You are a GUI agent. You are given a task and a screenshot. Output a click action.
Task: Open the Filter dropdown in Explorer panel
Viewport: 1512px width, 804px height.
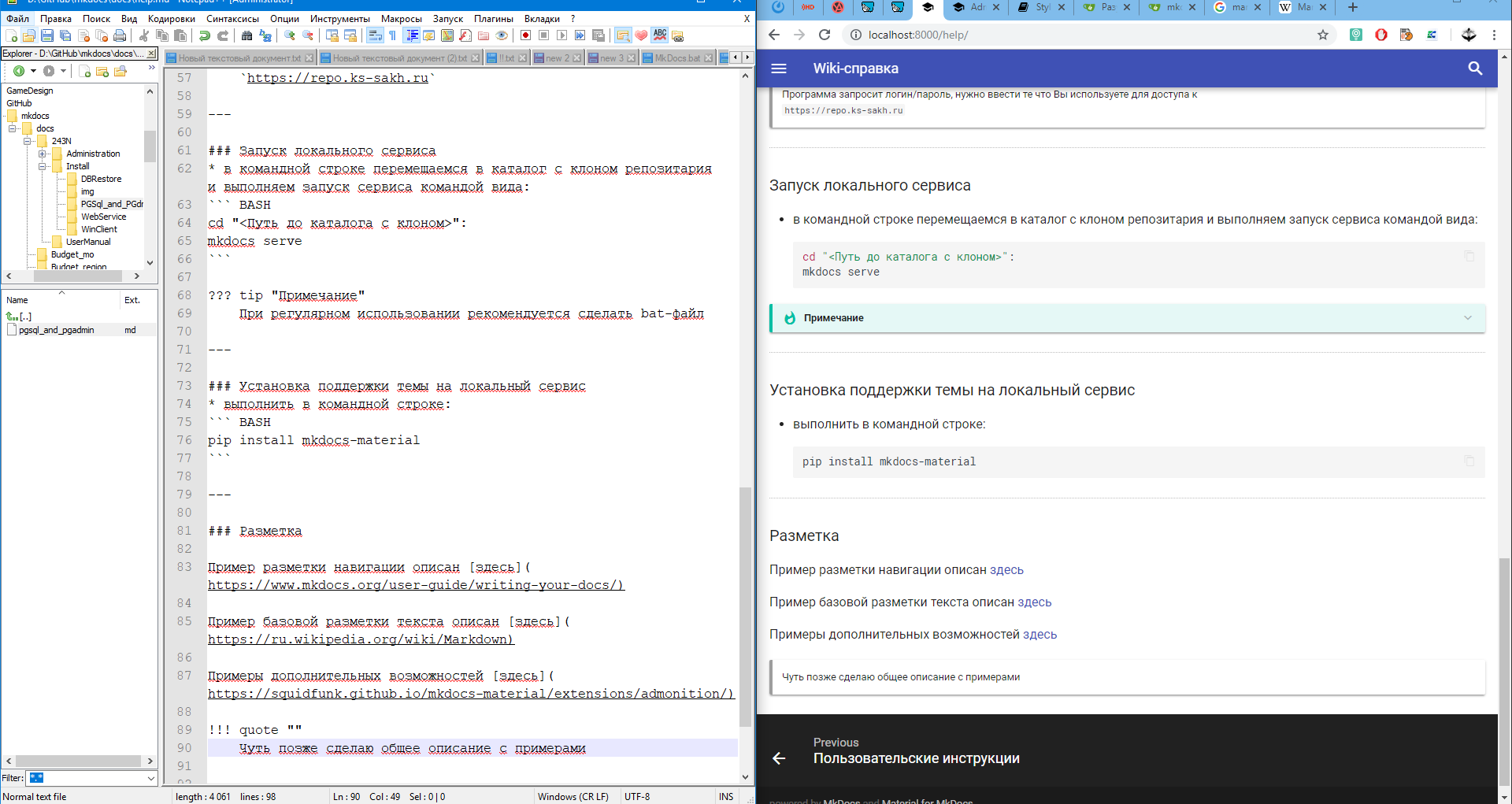(x=150, y=778)
